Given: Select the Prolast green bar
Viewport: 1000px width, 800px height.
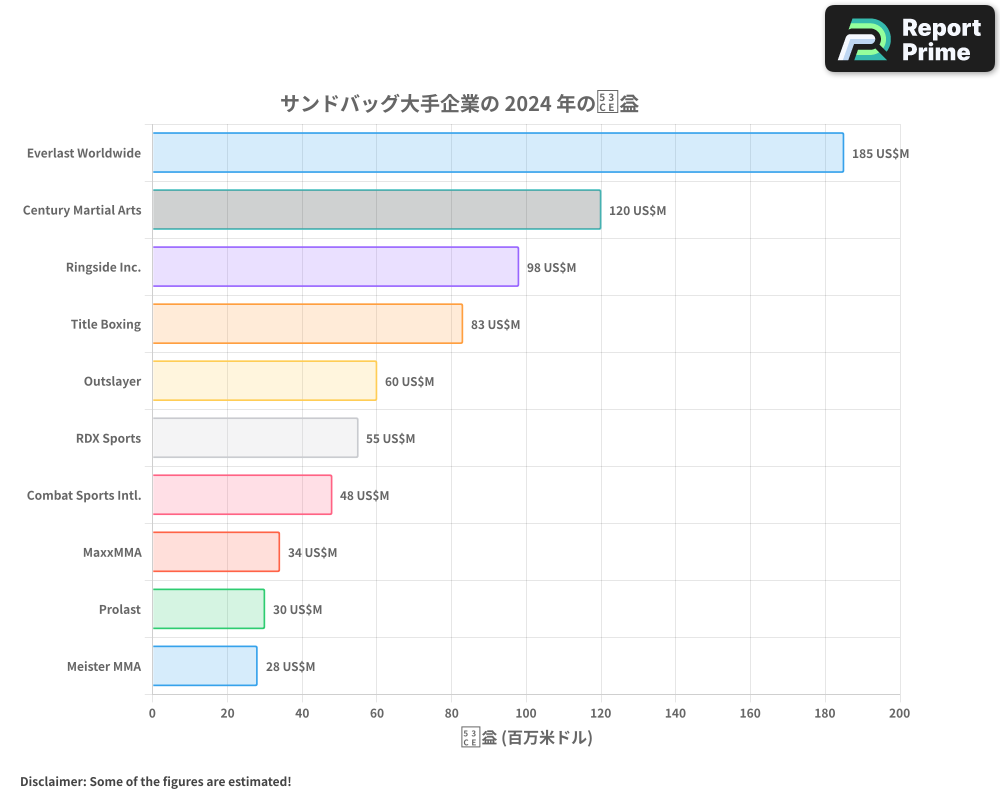Looking at the screenshot, I should (207, 609).
